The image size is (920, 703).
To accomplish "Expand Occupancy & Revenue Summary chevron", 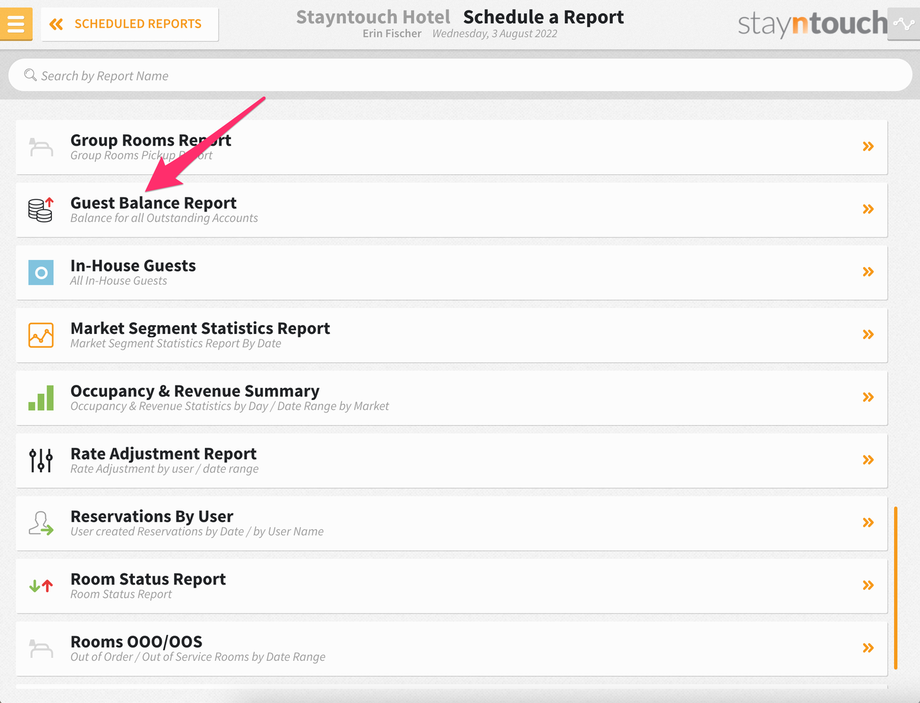I will [x=868, y=397].
